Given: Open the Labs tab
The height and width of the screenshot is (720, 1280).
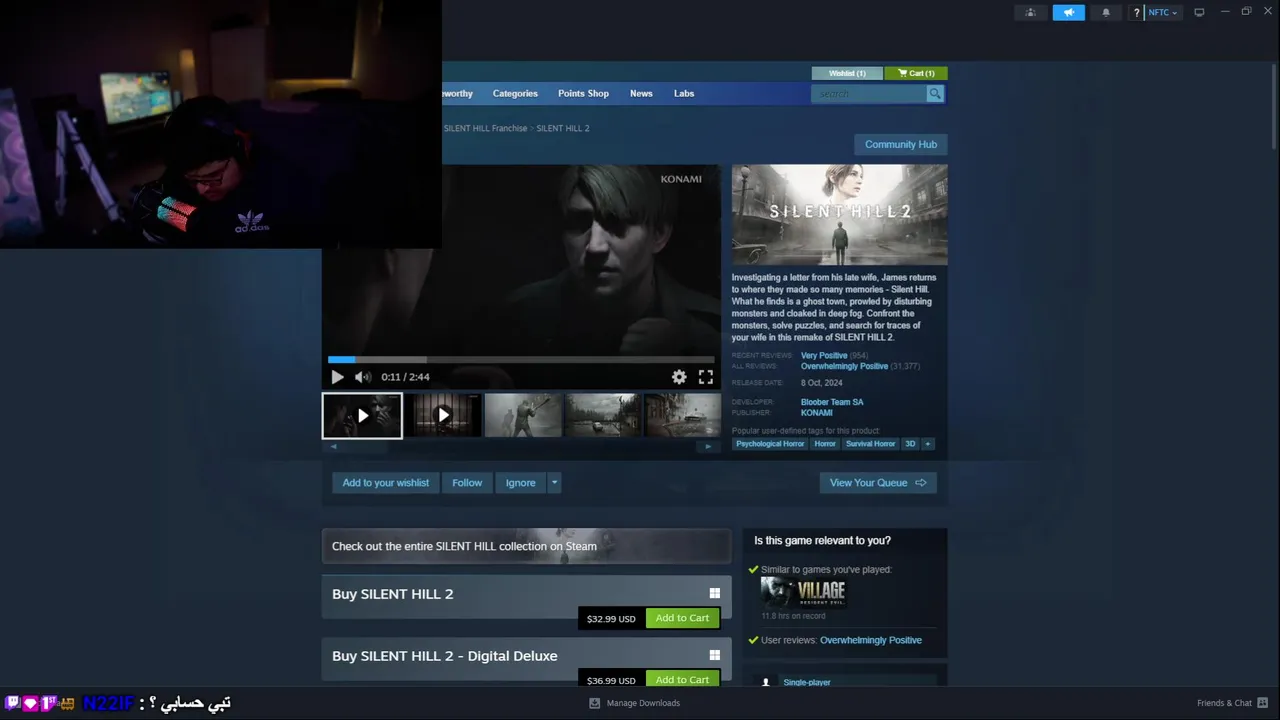Looking at the screenshot, I should pyautogui.click(x=684, y=93).
